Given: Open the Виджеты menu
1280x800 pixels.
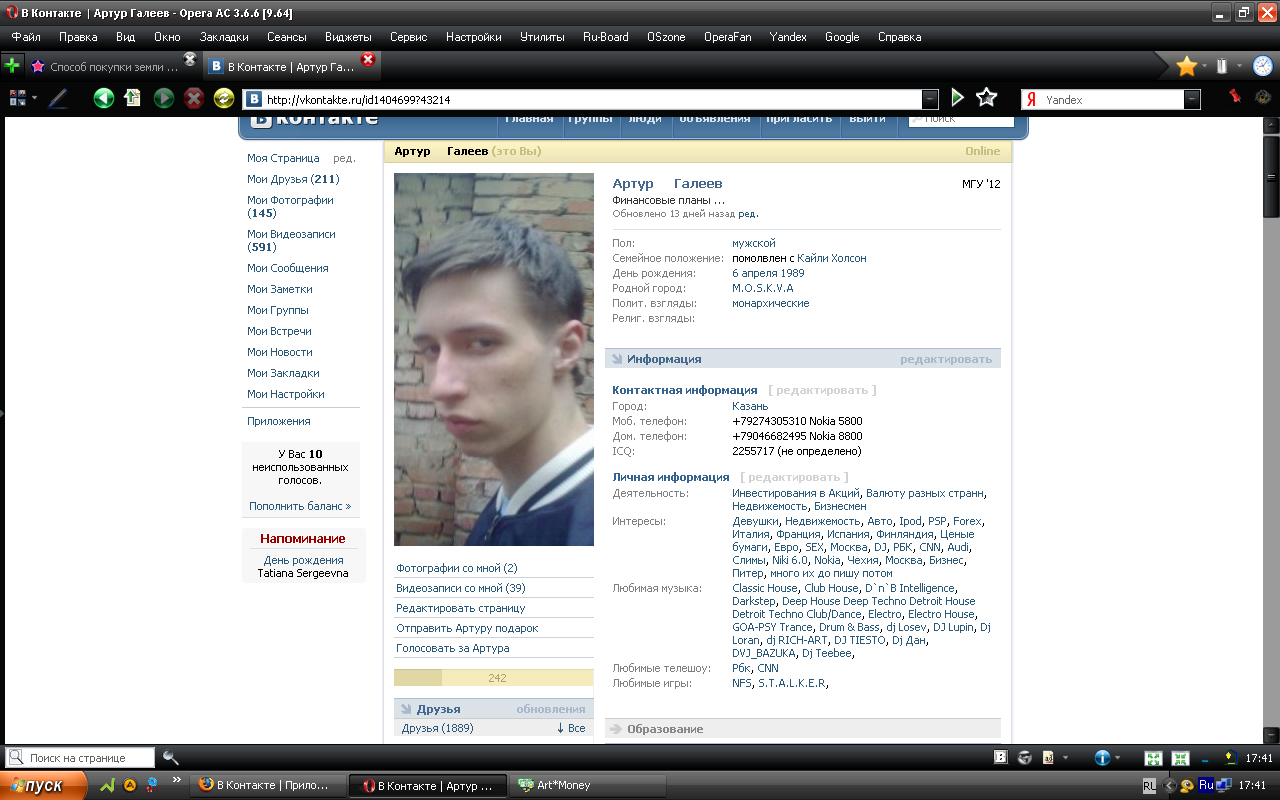Looking at the screenshot, I should [x=348, y=37].
